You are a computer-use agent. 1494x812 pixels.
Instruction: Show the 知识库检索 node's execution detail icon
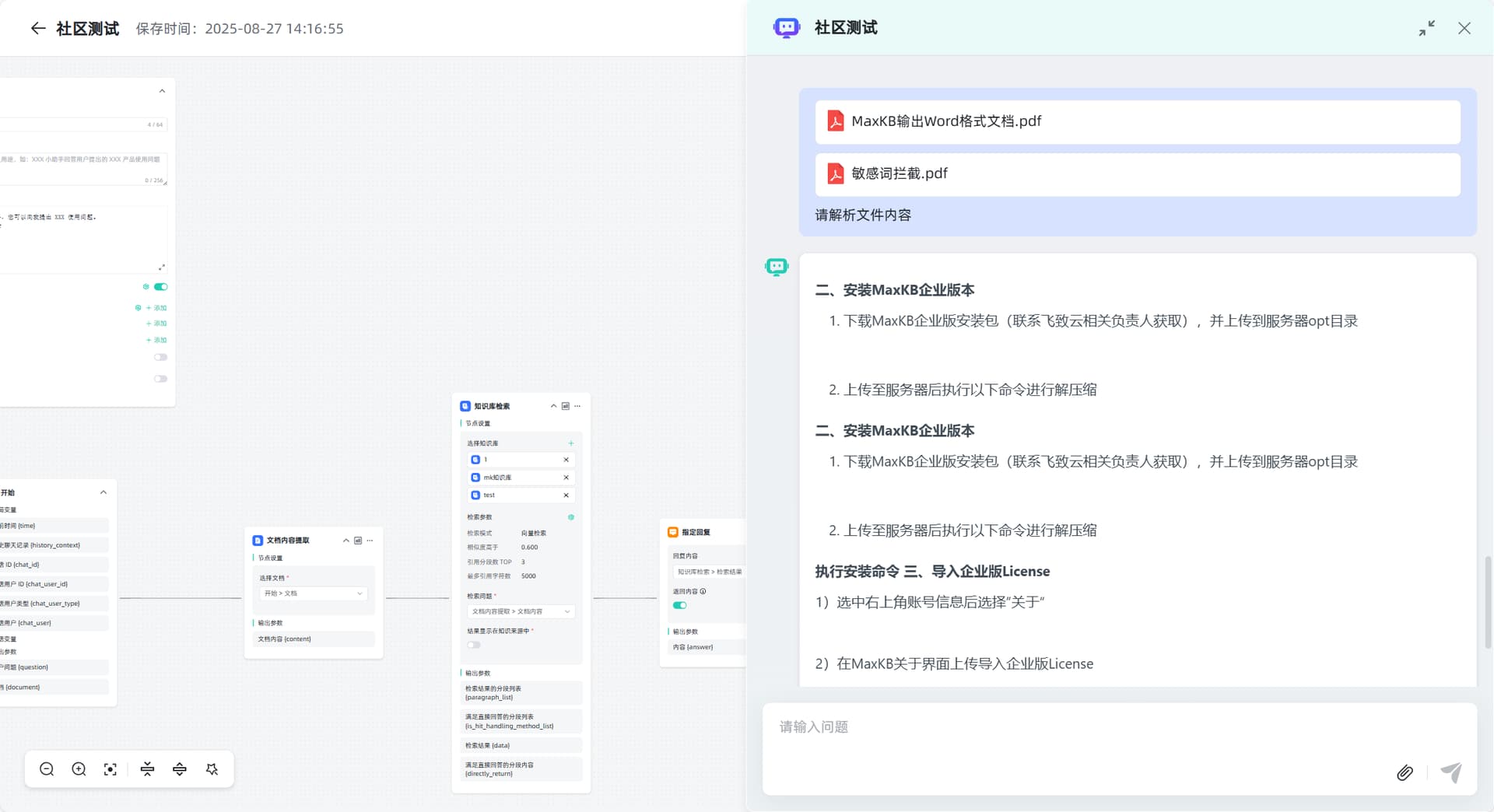[x=566, y=406]
